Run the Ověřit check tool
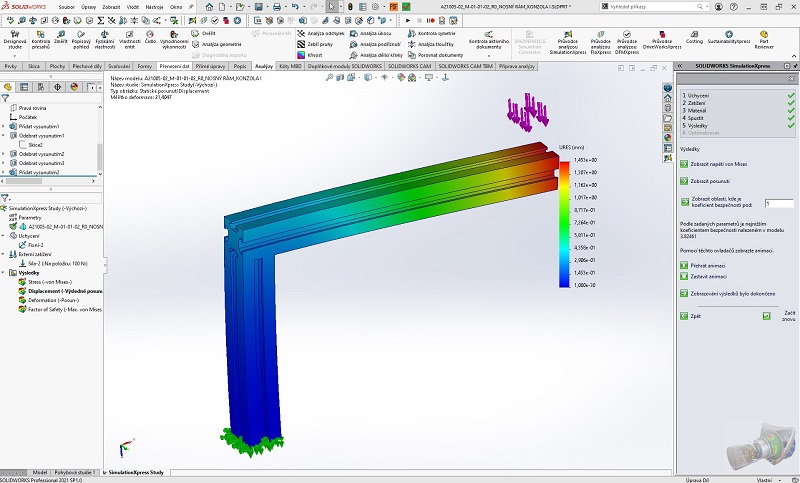This screenshot has width=800, height=483. [207, 33]
